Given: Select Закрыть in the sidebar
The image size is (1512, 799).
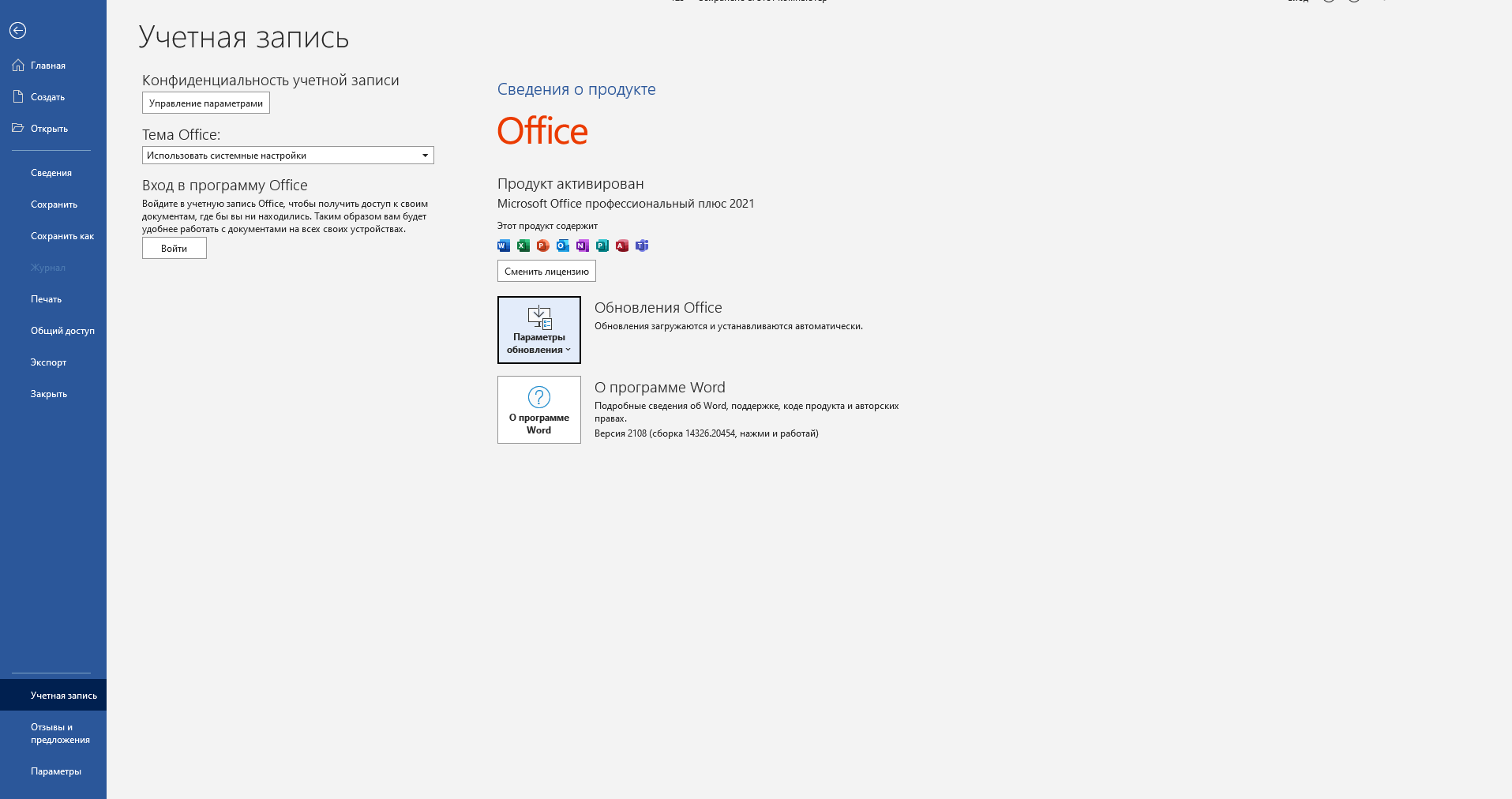Looking at the screenshot, I should [x=53, y=394].
